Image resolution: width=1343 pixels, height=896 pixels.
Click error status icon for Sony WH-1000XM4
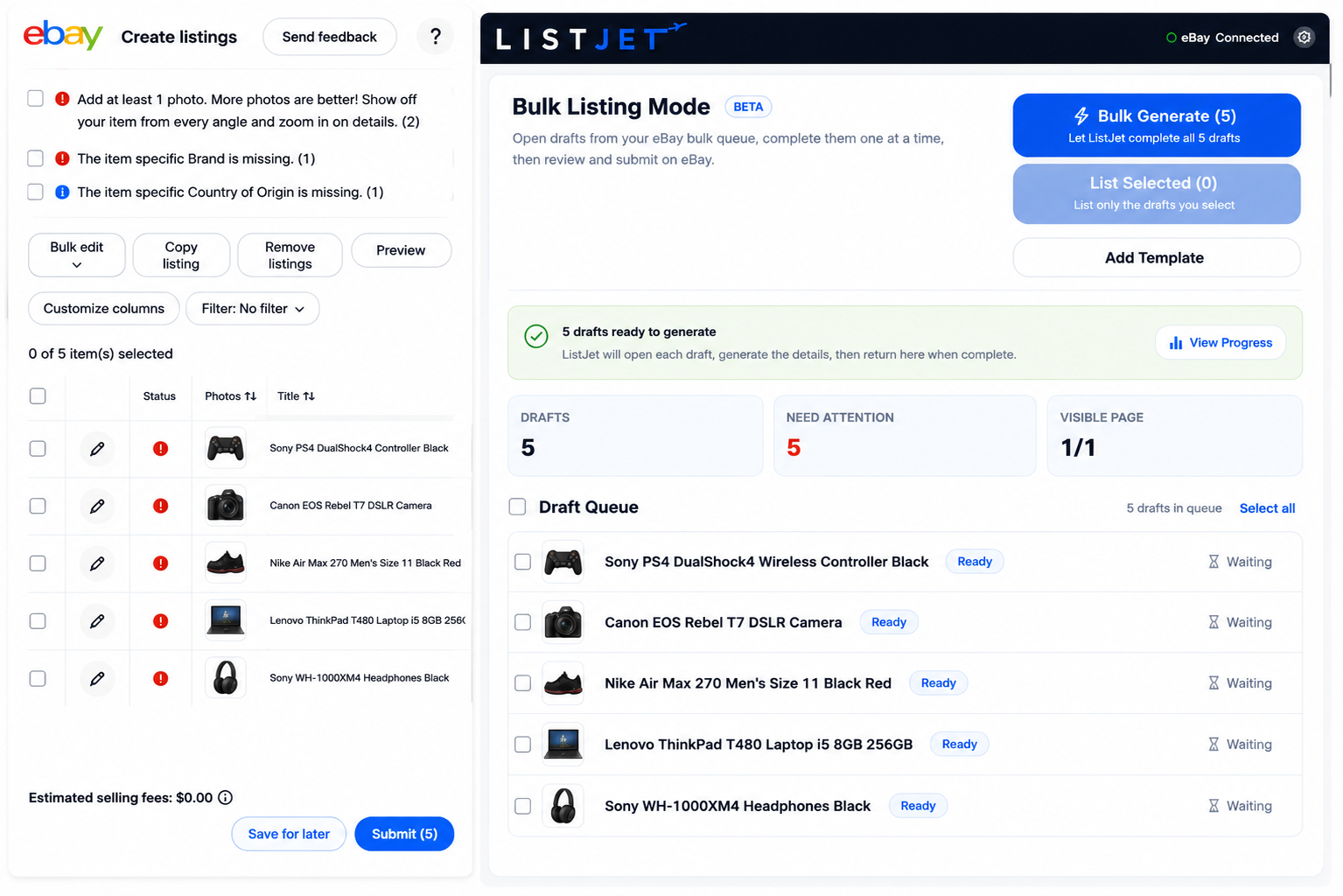[160, 678]
